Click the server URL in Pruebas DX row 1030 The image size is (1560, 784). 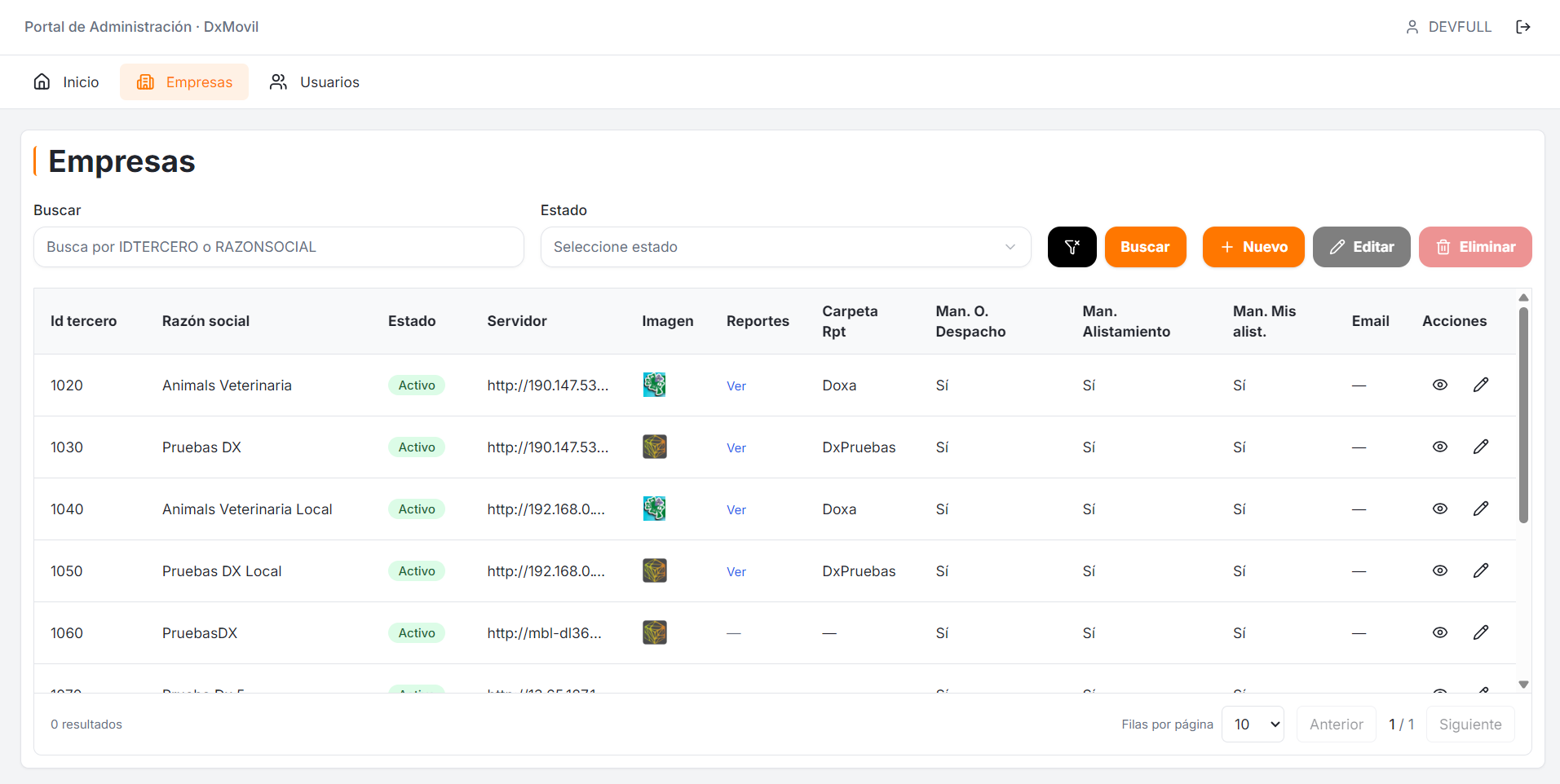(548, 447)
